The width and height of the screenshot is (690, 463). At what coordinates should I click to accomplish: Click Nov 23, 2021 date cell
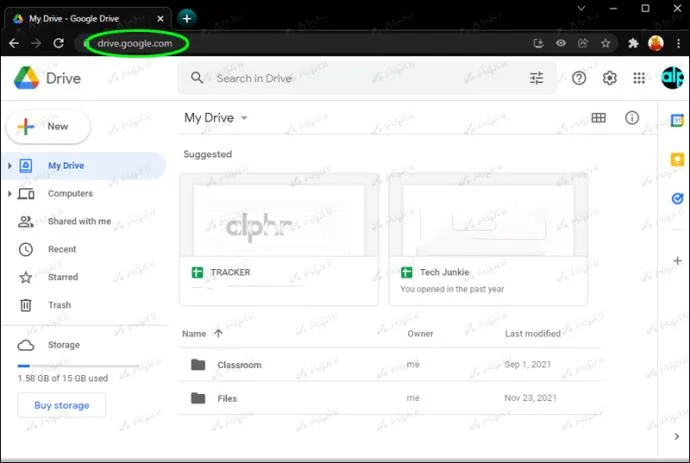pyautogui.click(x=530, y=398)
